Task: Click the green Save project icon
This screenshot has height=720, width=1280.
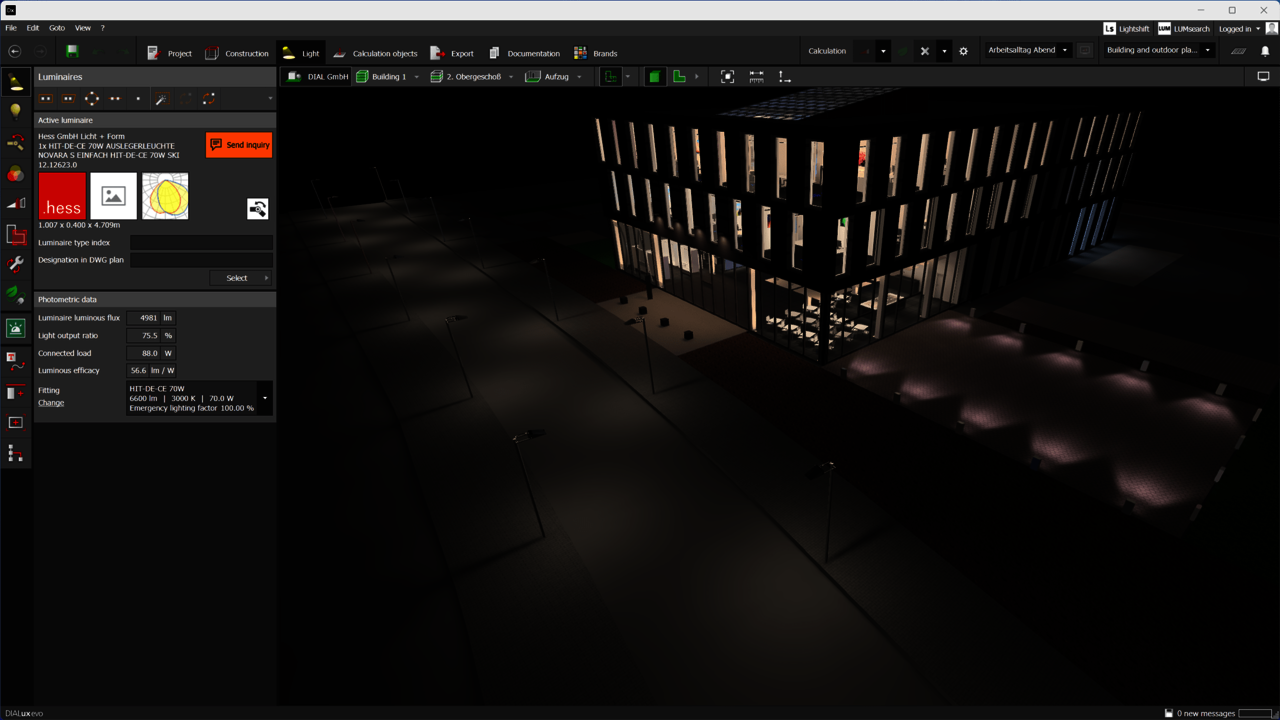Action: coord(72,52)
